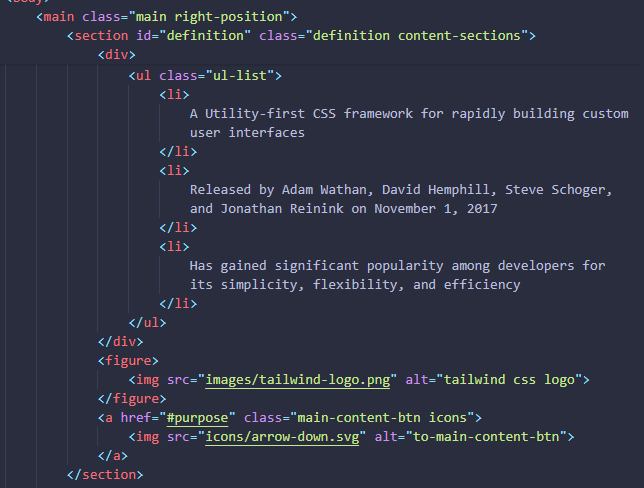Place cursor on the opening main tag name

[59, 17]
